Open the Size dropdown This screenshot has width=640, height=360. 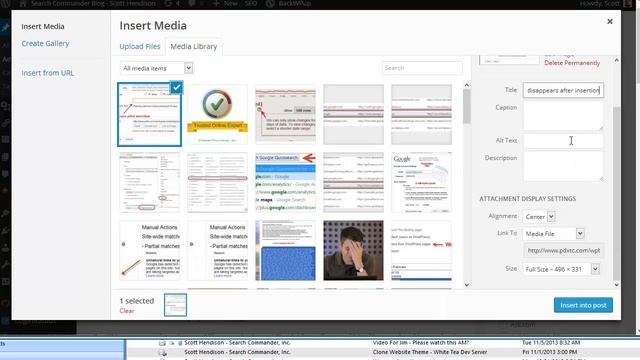pyautogui.click(x=561, y=269)
